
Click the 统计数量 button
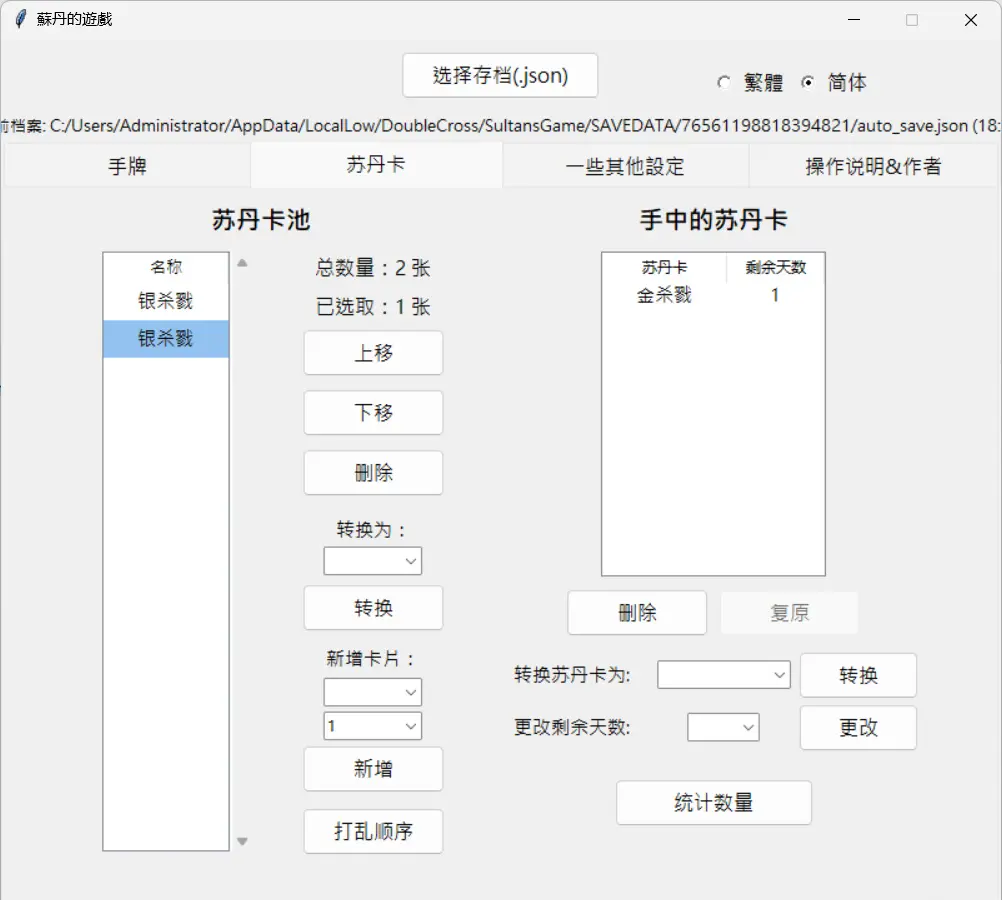point(713,803)
